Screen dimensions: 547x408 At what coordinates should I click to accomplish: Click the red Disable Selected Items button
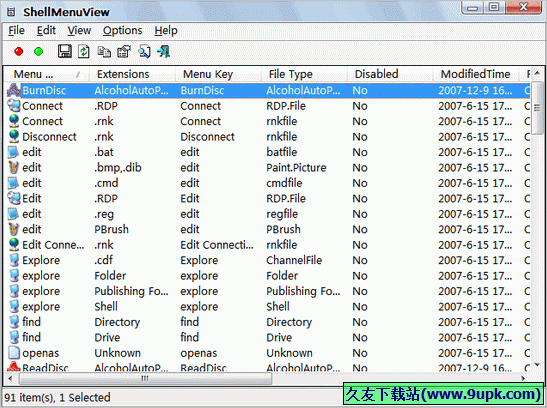pyautogui.click(x=18, y=52)
